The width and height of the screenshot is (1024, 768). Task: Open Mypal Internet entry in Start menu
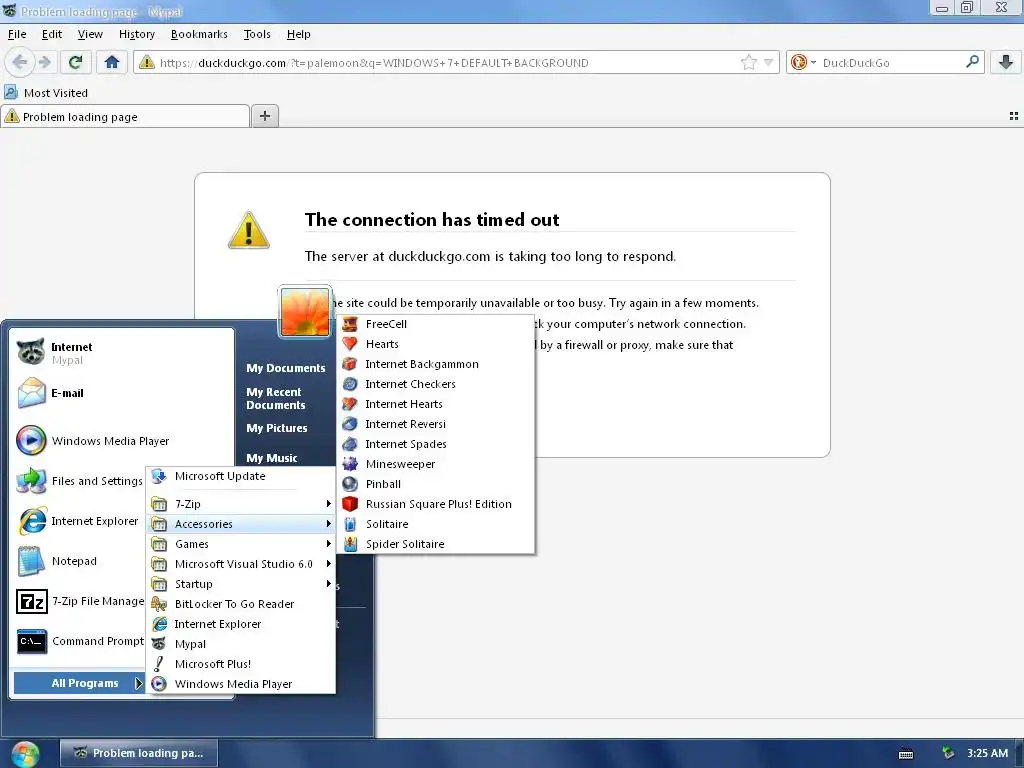[x=121, y=353]
